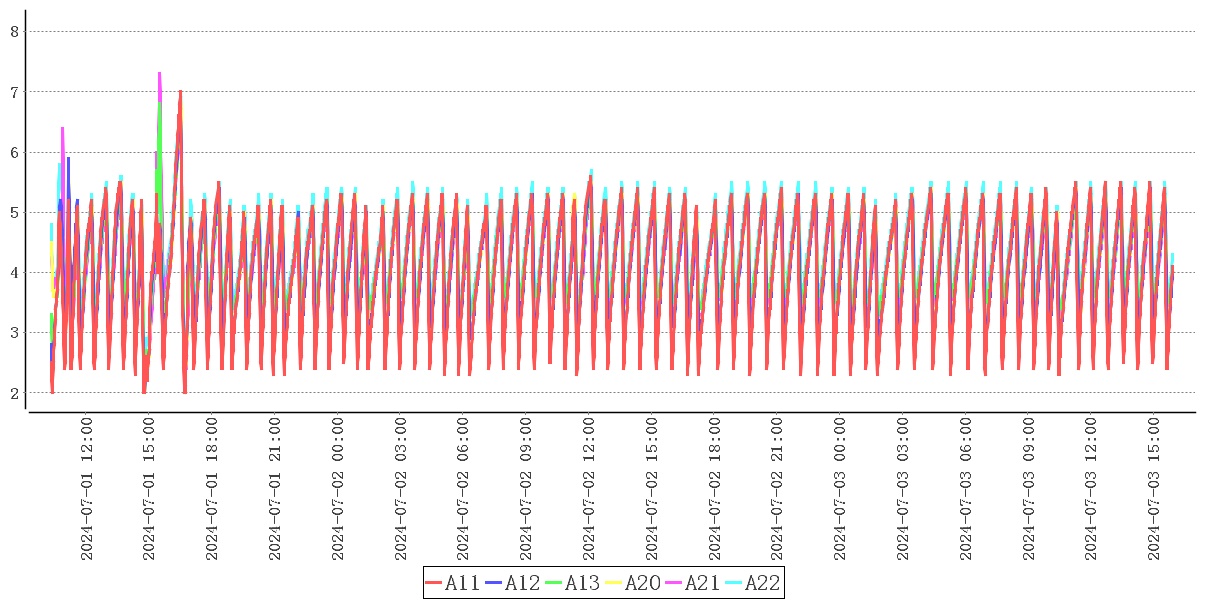Toggle the A22 series label in legend
The width and height of the screenshot is (1207, 600).
pos(763,583)
